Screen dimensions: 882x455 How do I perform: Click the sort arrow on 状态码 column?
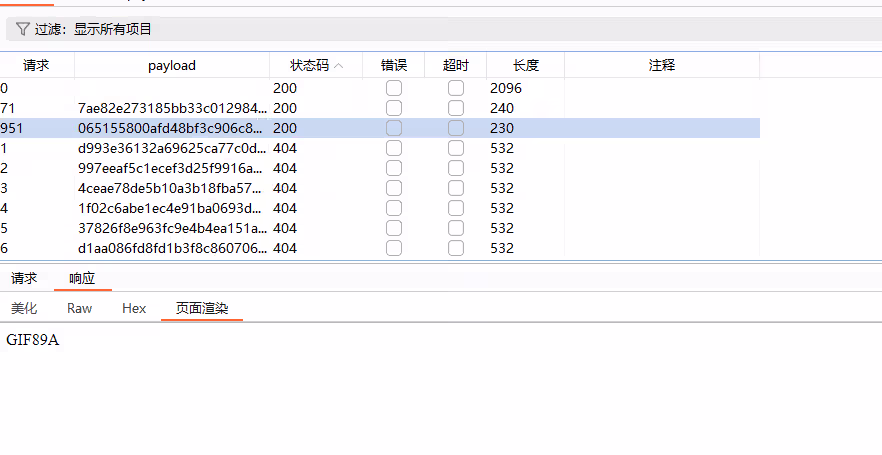pyautogui.click(x=339, y=66)
